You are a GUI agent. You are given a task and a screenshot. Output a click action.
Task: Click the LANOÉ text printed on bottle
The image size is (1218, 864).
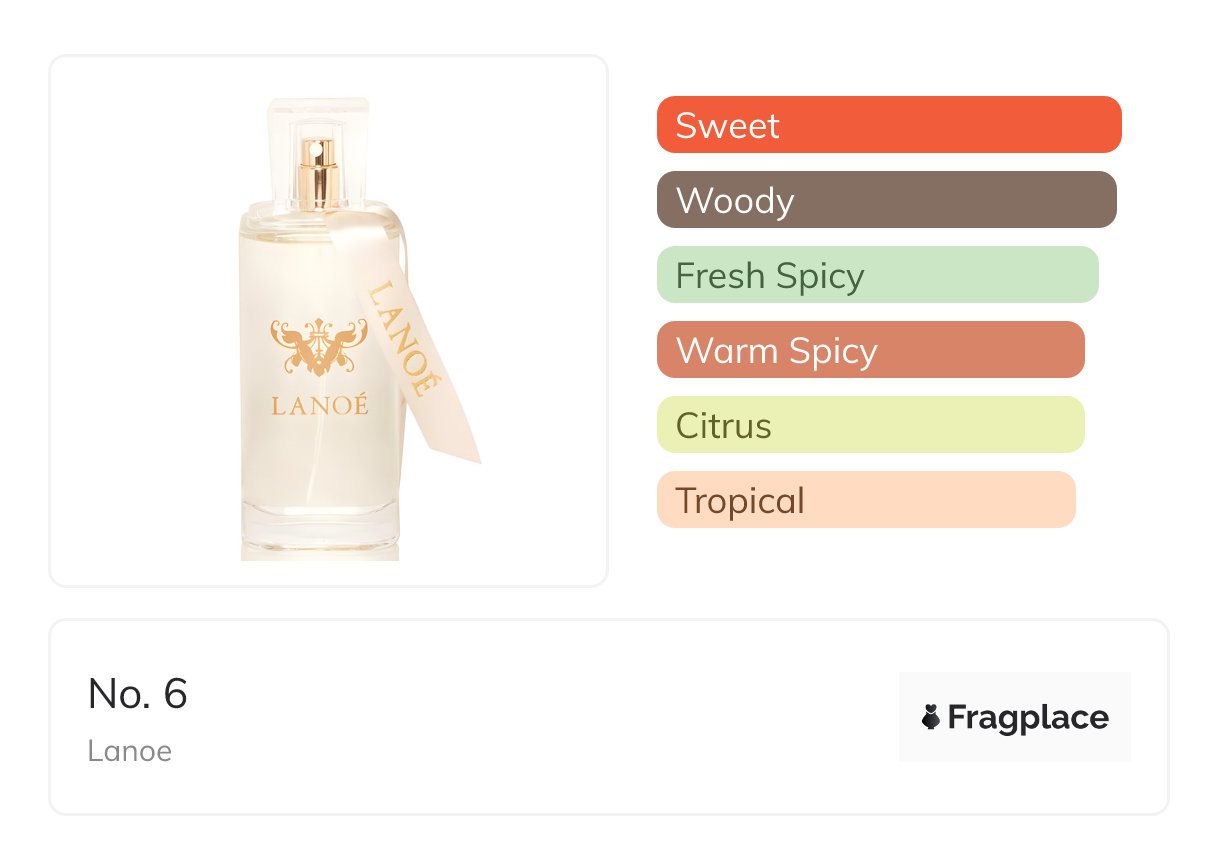[x=319, y=405]
